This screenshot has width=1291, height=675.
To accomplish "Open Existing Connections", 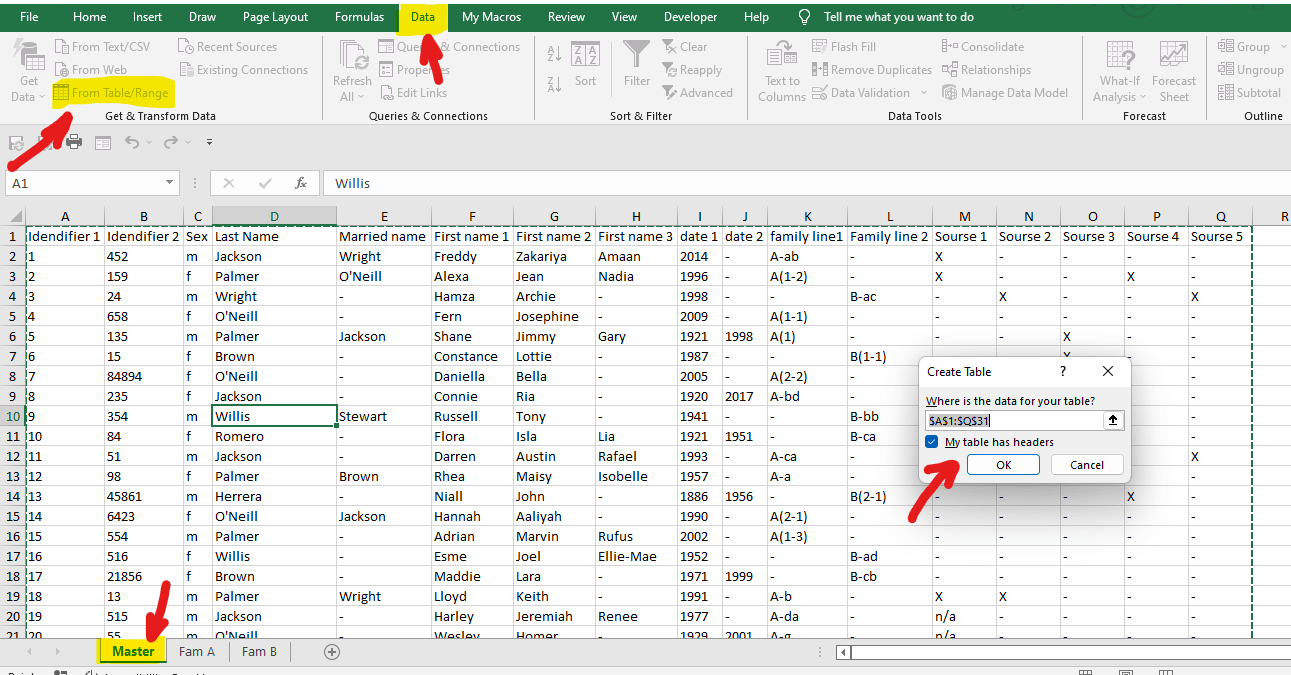I will pyautogui.click(x=242, y=70).
